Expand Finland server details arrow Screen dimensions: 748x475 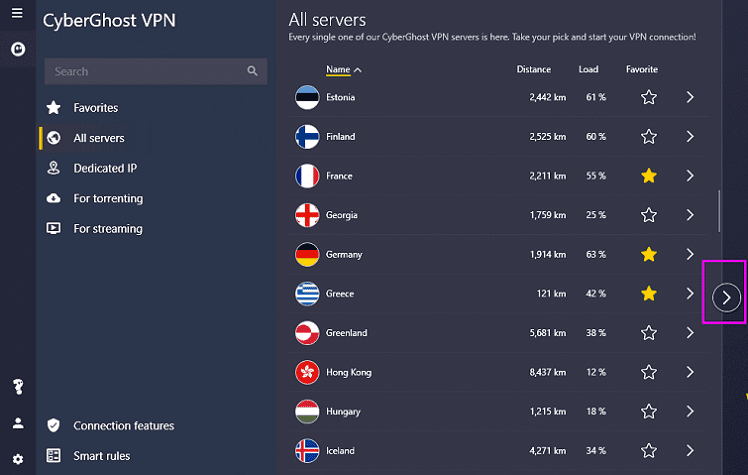(690, 137)
